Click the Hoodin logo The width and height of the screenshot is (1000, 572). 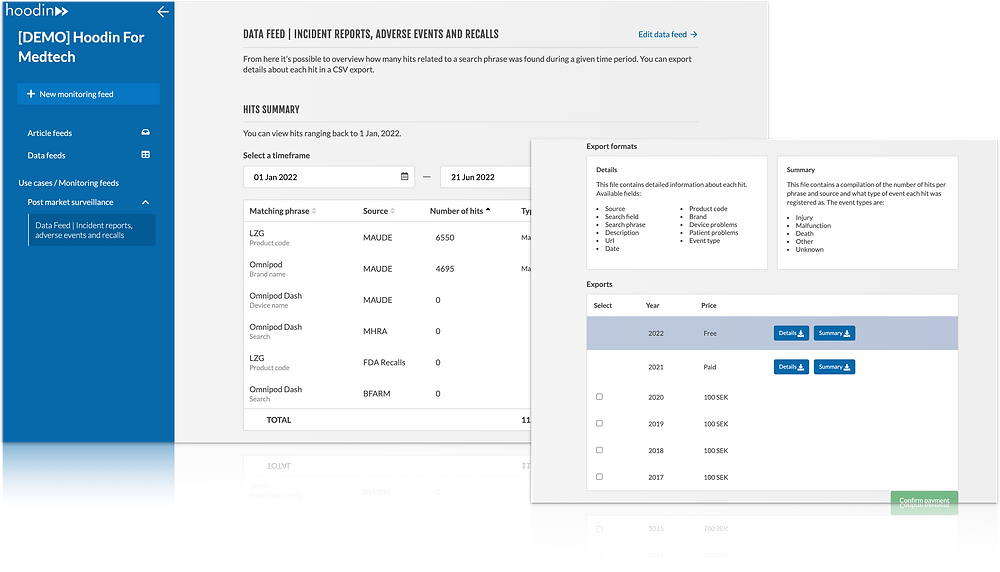tap(37, 10)
